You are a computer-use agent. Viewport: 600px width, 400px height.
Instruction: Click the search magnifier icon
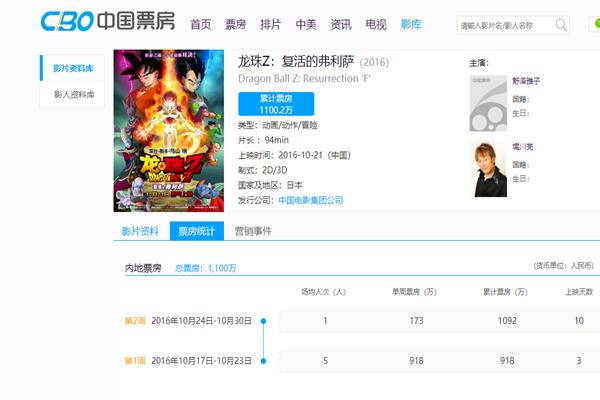(561, 25)
